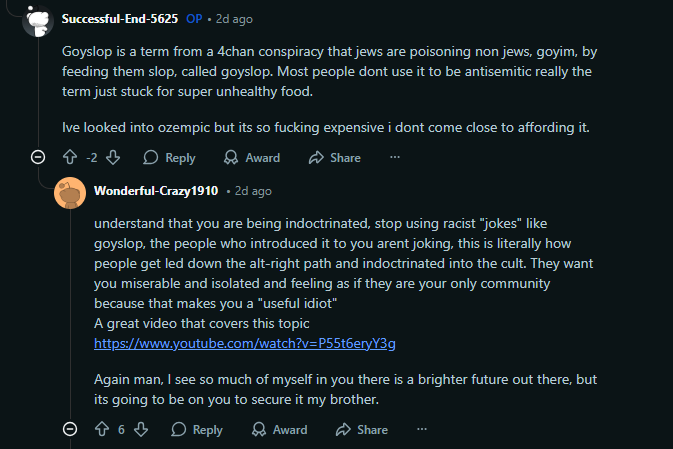Downvote Successful-End-5625's comment
Viewport: 673px width, 449px height.
tap(113, 157)
